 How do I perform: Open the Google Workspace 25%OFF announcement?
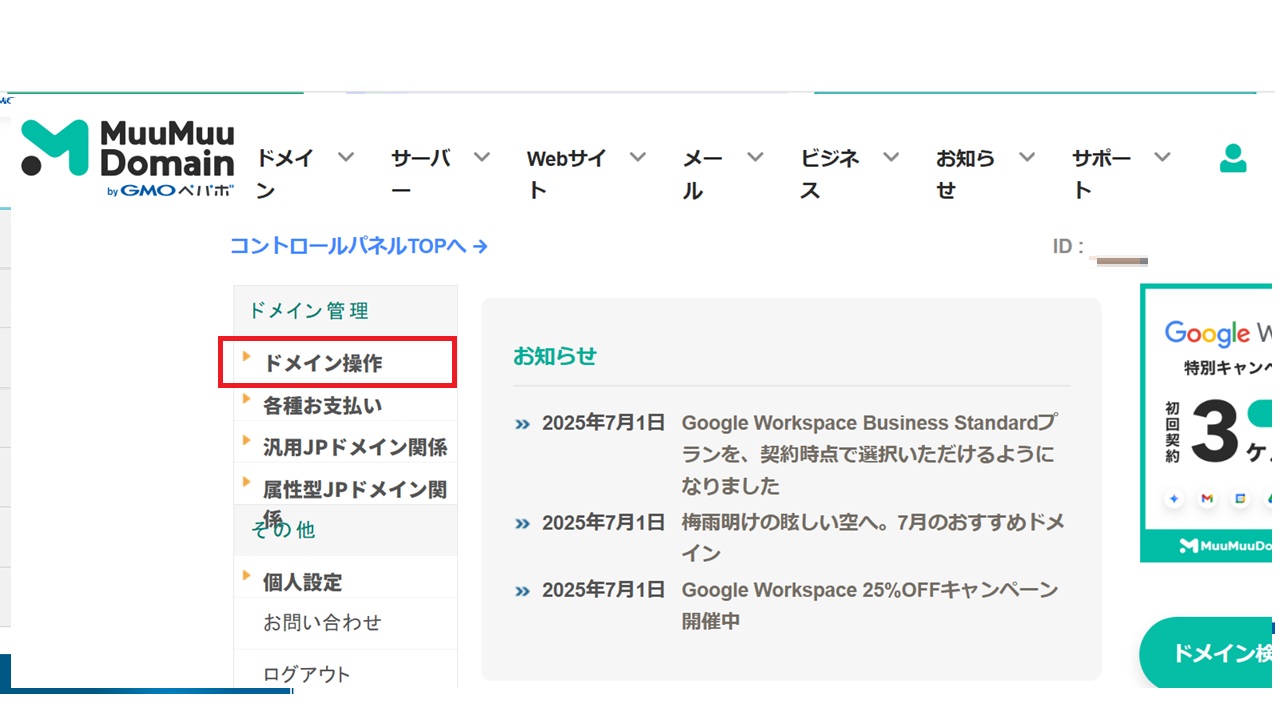click(870, 605)
